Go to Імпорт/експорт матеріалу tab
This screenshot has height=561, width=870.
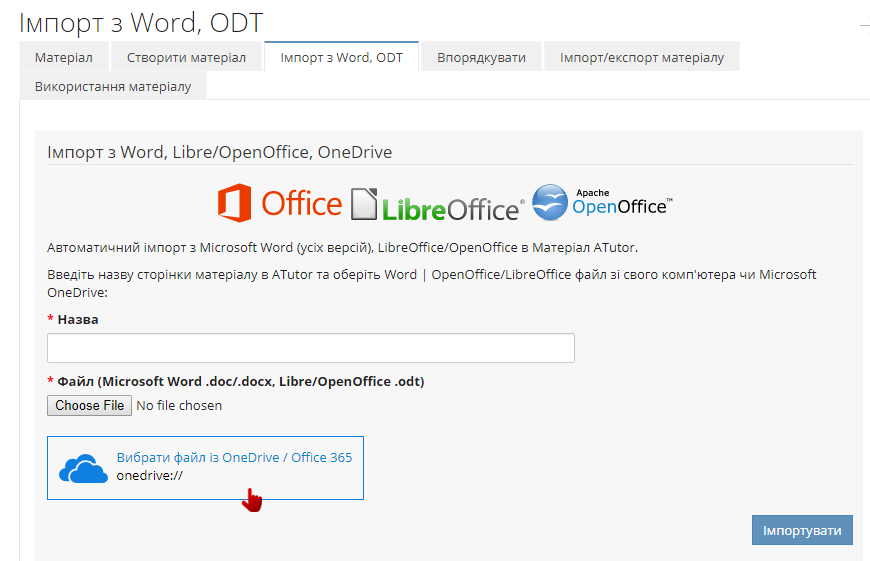click(x=642, y=57)
